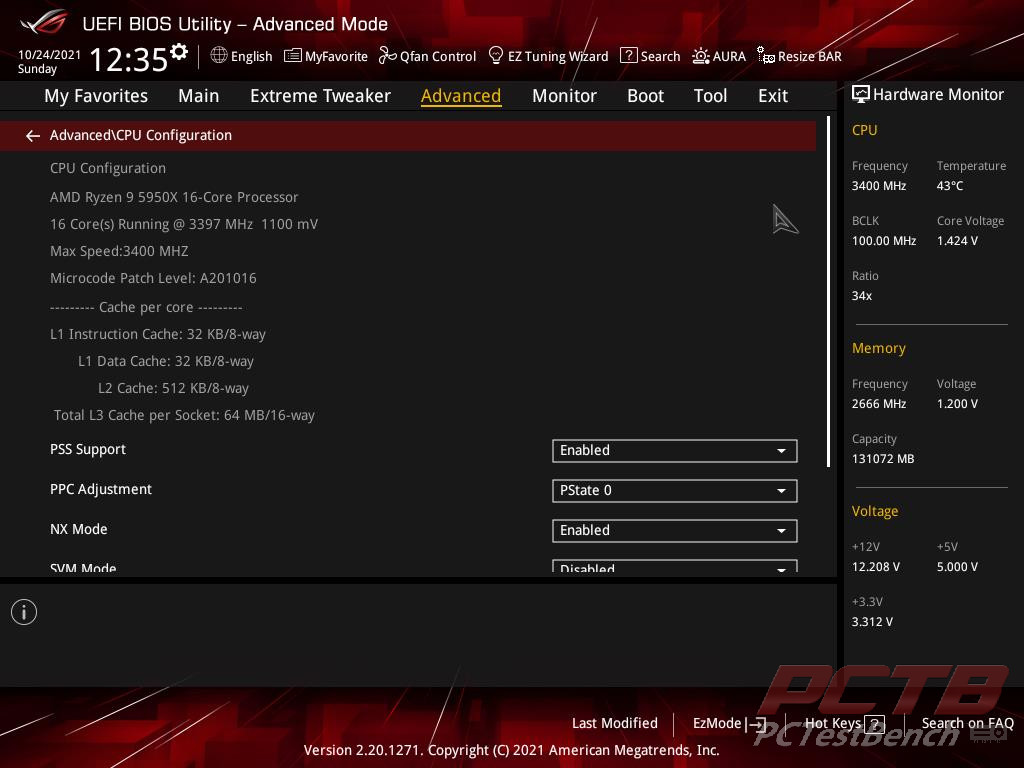The width and height of the screenshot is (1024, 768).
Task: Click CPU Ratio value 34x
Action: [861, 296]
